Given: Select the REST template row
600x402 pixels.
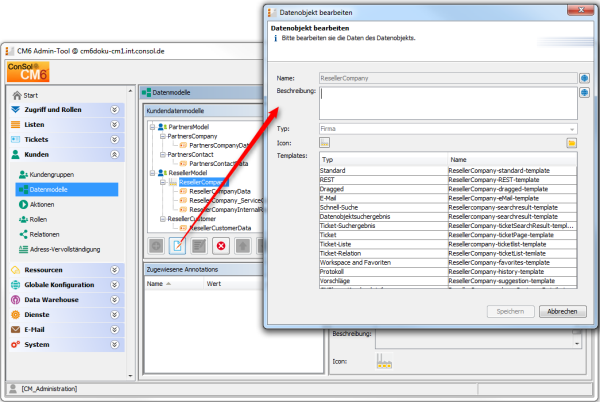Looking at the screenshot, I should (x=448, y=180).
